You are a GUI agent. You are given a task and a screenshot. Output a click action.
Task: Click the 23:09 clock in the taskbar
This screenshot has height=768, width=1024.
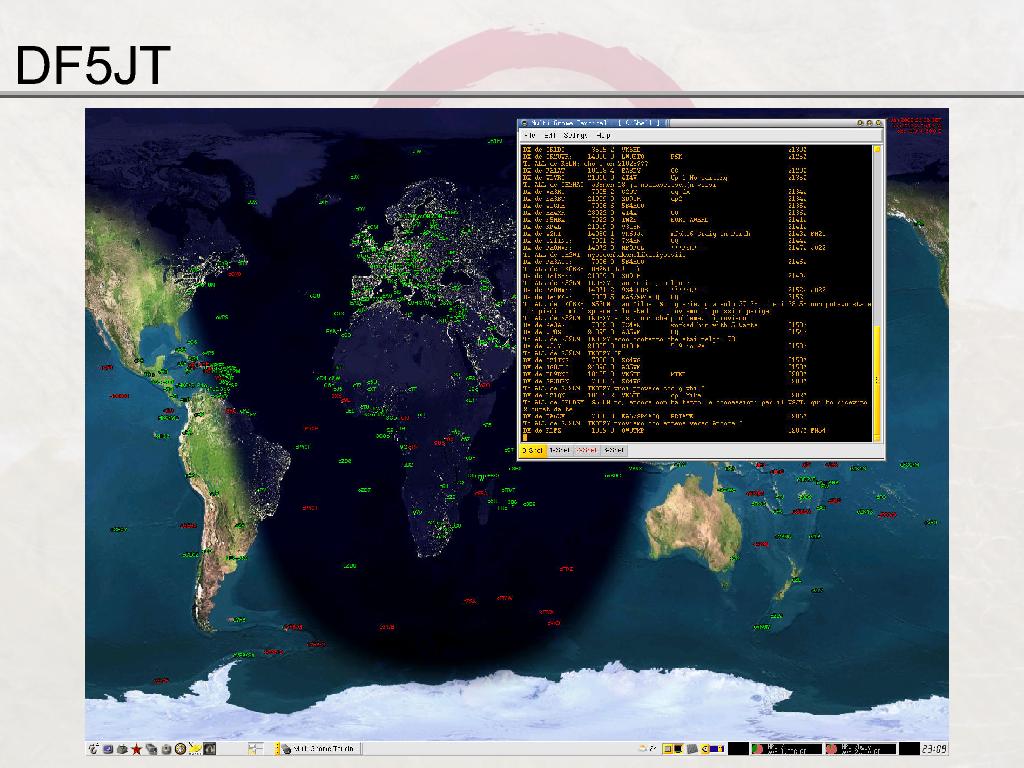point(934,748)
